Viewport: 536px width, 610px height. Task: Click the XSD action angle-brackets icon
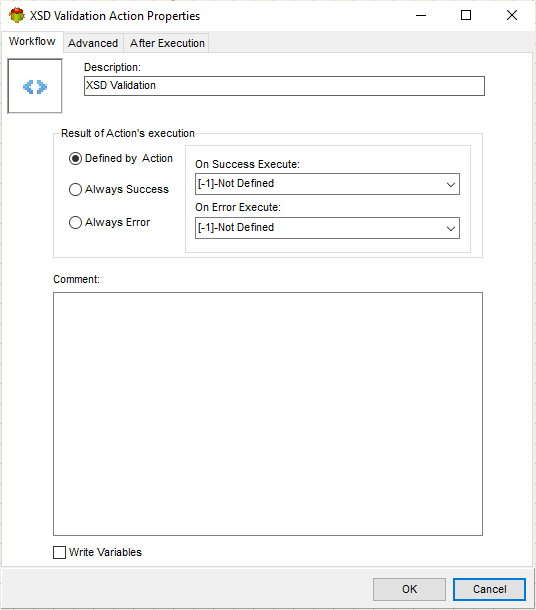click(35, 86)
